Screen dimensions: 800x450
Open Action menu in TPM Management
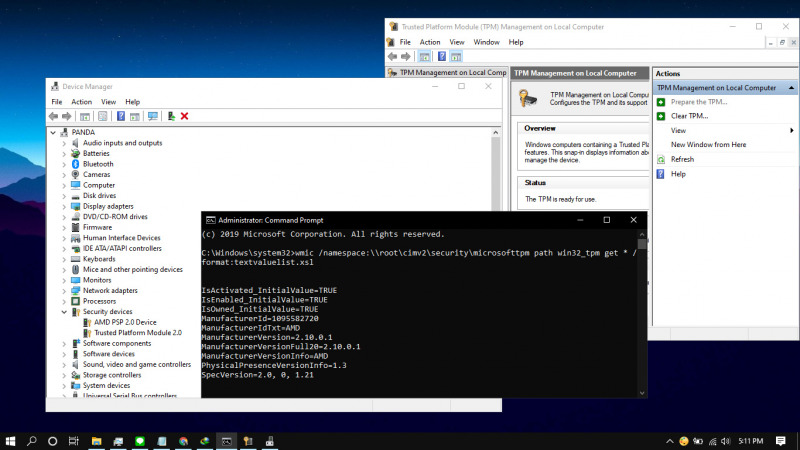pyautogui.click(x=430, y=42)
